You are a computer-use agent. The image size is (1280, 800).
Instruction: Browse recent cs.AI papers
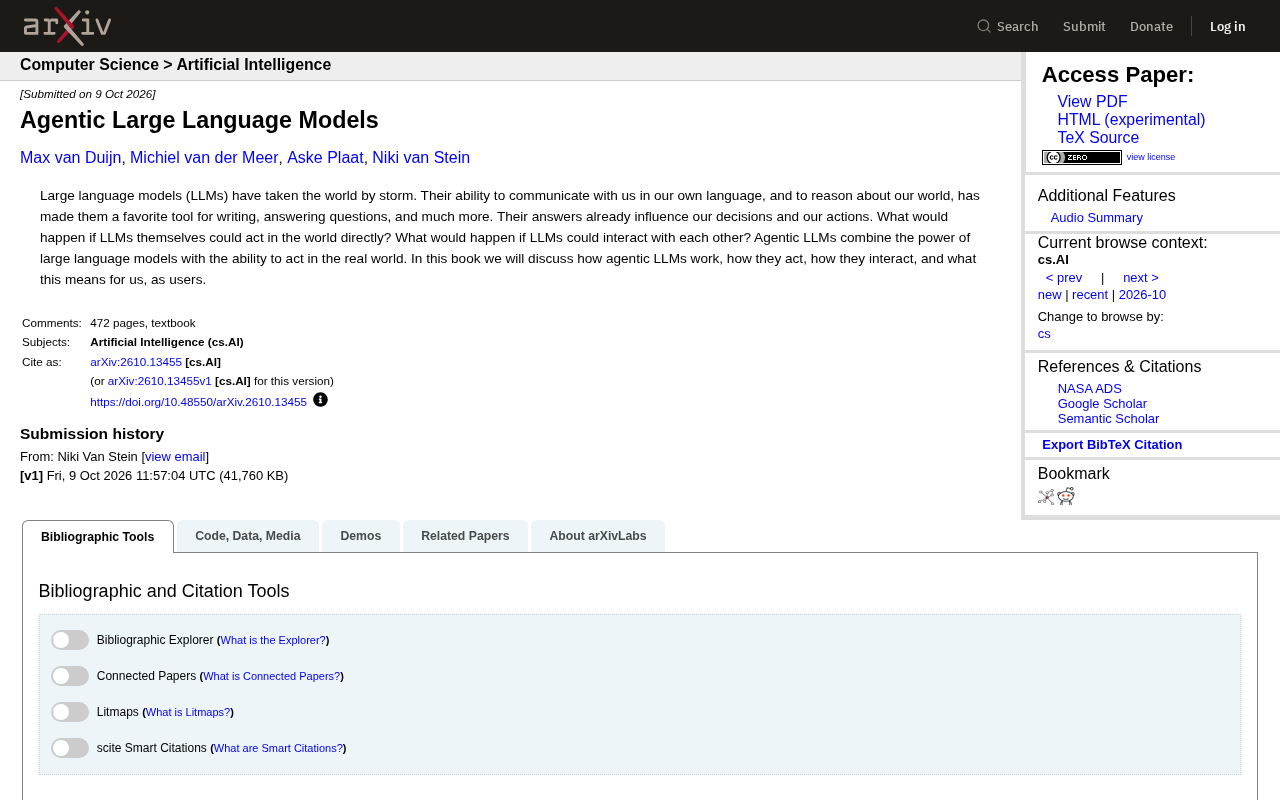(x=1090, y=295)
